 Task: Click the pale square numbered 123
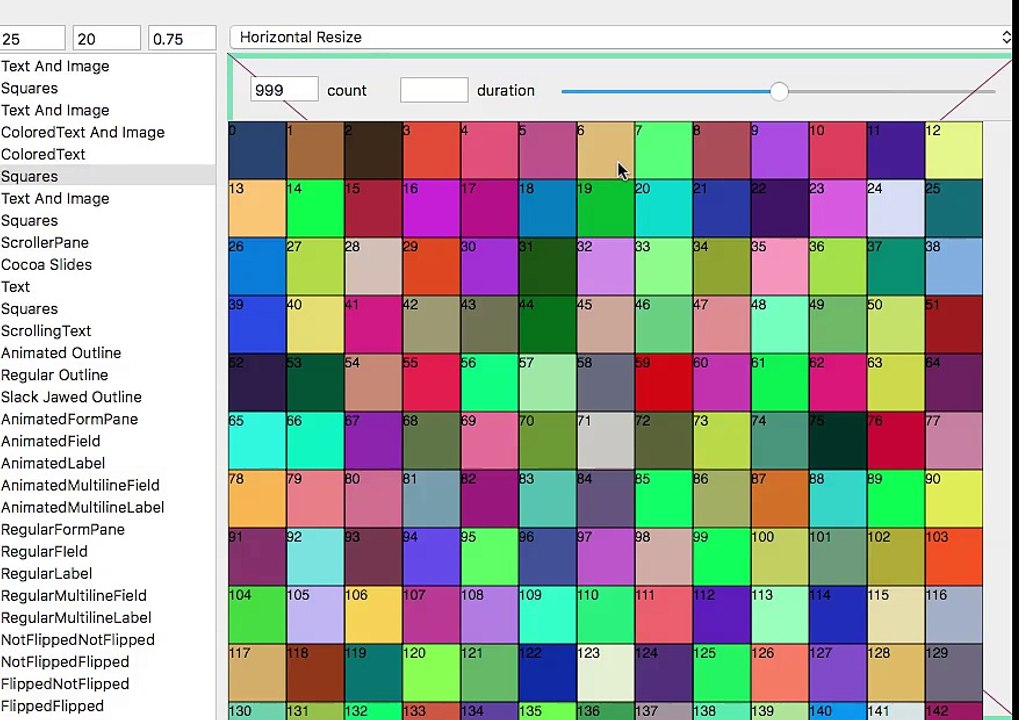[x=606, y=673]
